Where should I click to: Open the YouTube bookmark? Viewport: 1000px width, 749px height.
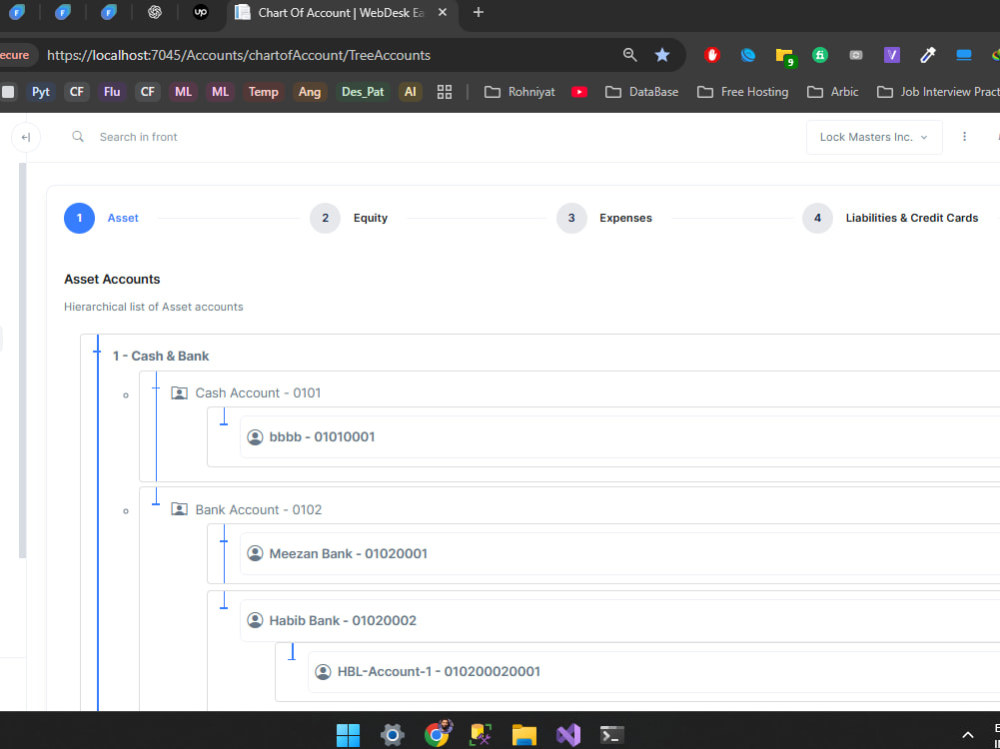pyautogui.click(x=579, y=92)
